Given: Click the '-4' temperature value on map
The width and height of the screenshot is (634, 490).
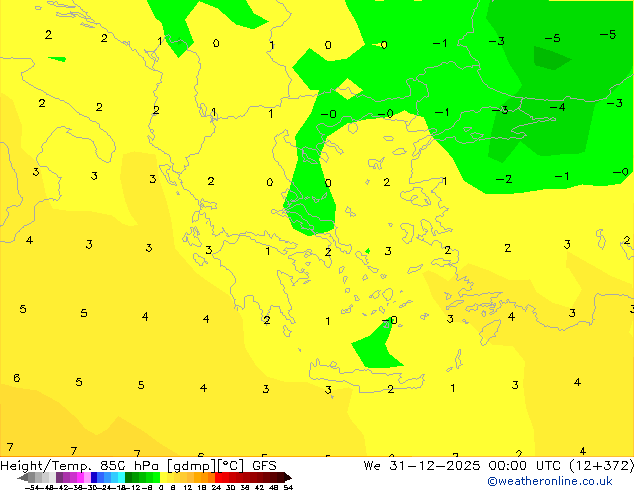Looking at the screenshot, I should [x=557, y=107].
